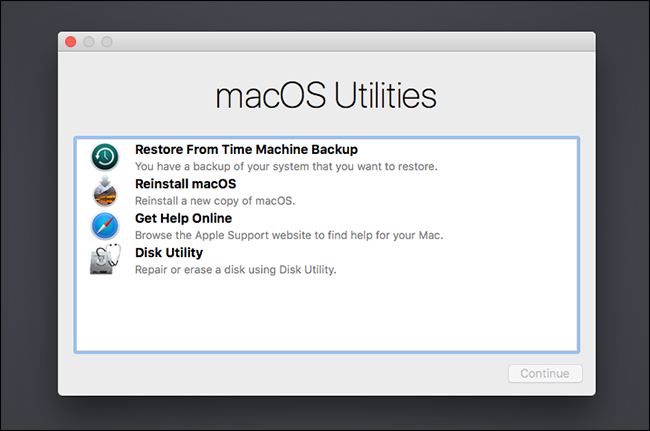Viewport: 650px width, 431px height.
Task: Pick the Reinstall macOS option title
Action: [x=185, y=184]
